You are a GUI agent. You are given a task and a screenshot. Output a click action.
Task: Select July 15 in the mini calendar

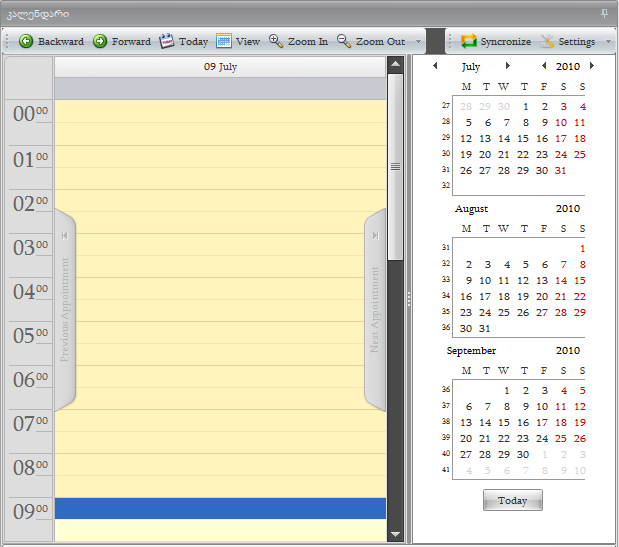pyautogui.click(x=523, y=139)
